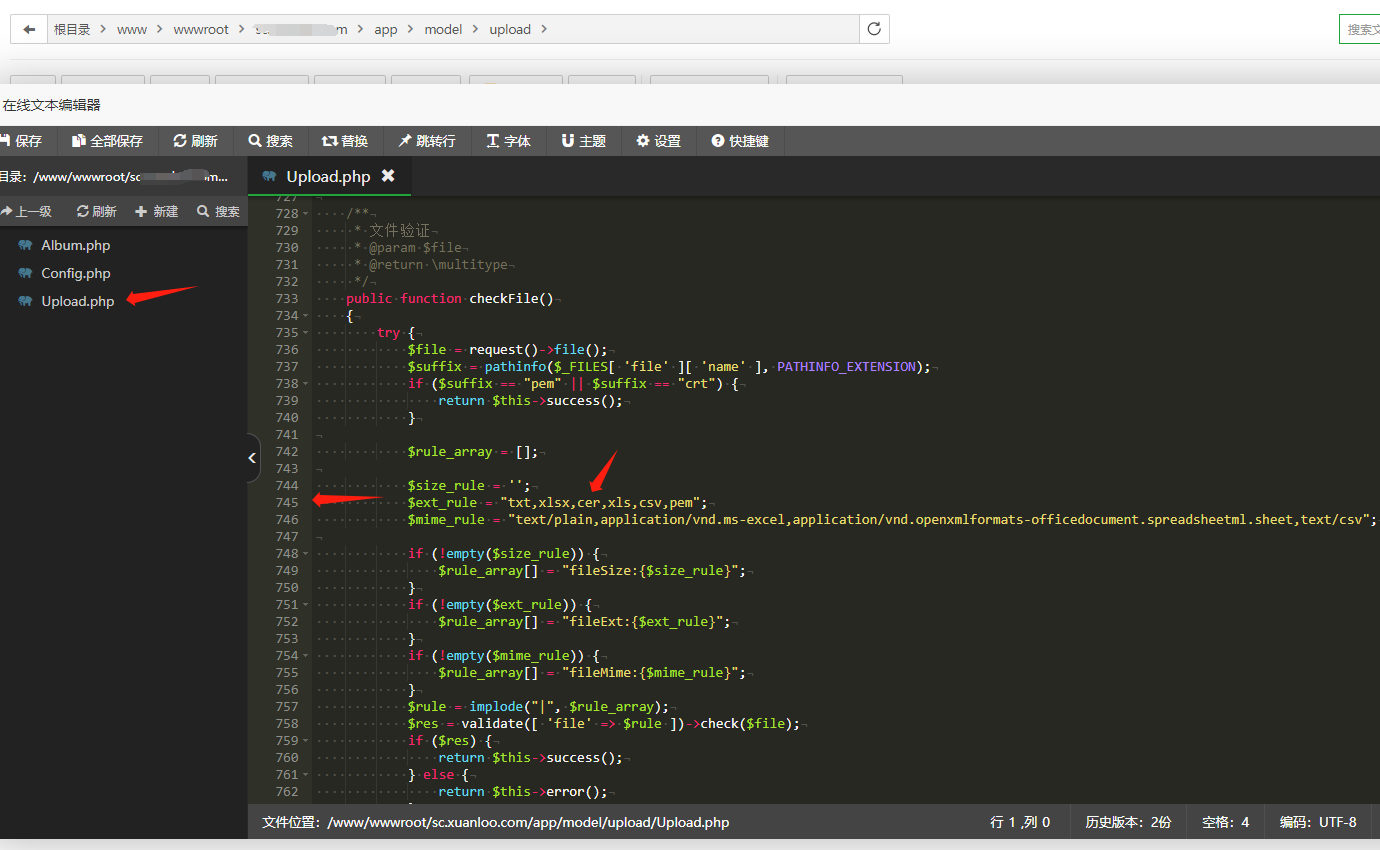Open 历史版本: 2份 in the status bar
Image resolution: width=1380 pixels, height=850 pixels.
click(1128, 822)
